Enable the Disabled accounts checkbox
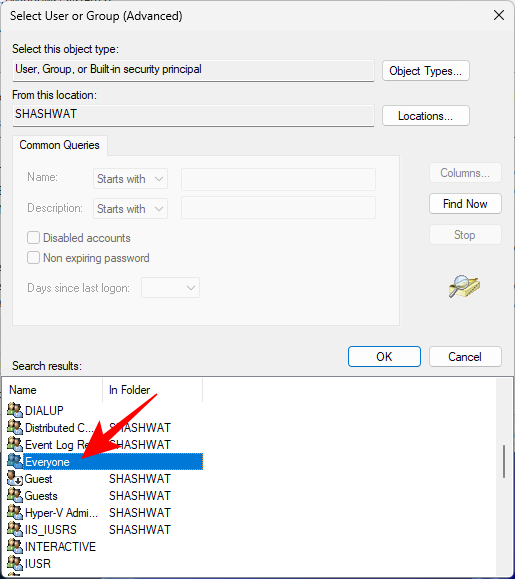 pyautogui.click(x=33, y=238)
